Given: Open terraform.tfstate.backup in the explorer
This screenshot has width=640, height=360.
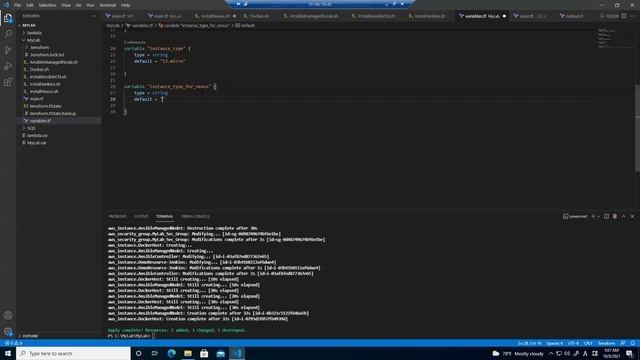Looking at the screenshot, I should 53,113.
